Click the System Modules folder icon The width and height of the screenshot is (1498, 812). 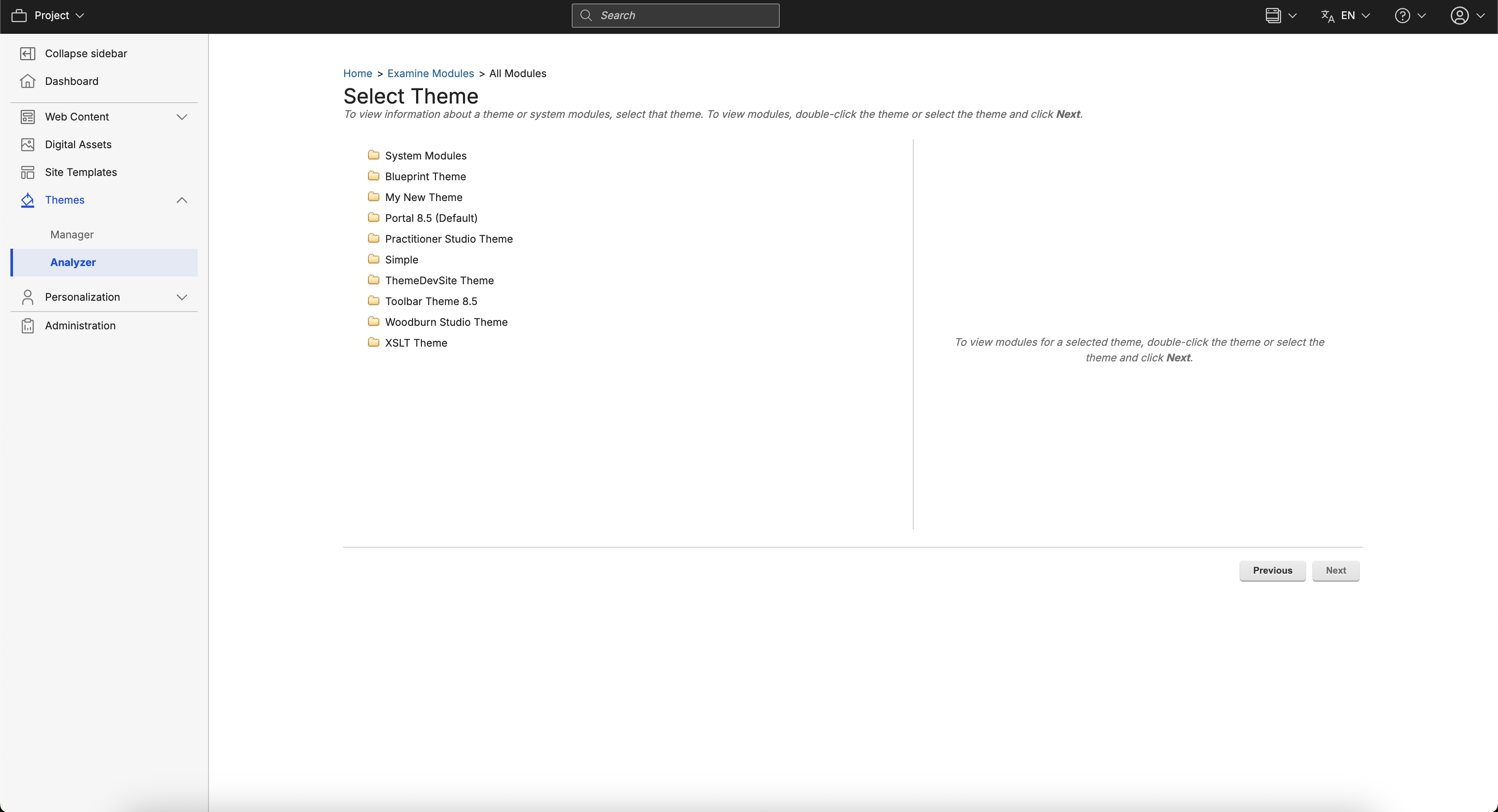[373, 155]
